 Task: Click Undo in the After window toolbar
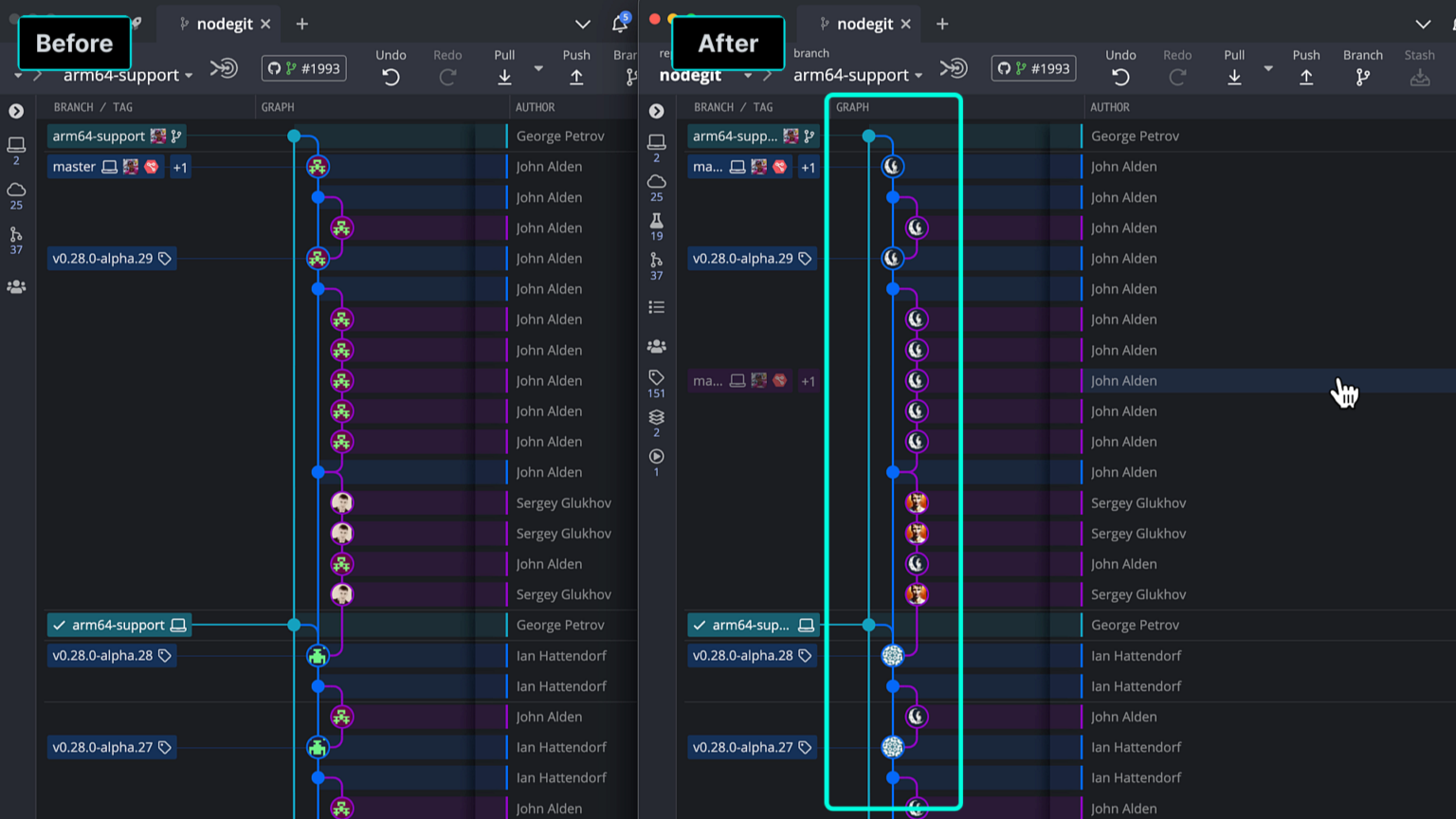(1120, 67)
